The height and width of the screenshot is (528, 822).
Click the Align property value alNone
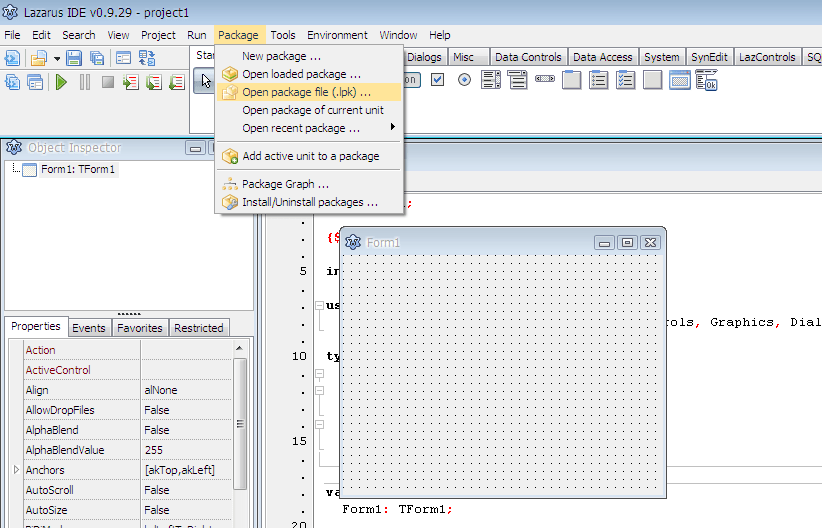point(186,390)
